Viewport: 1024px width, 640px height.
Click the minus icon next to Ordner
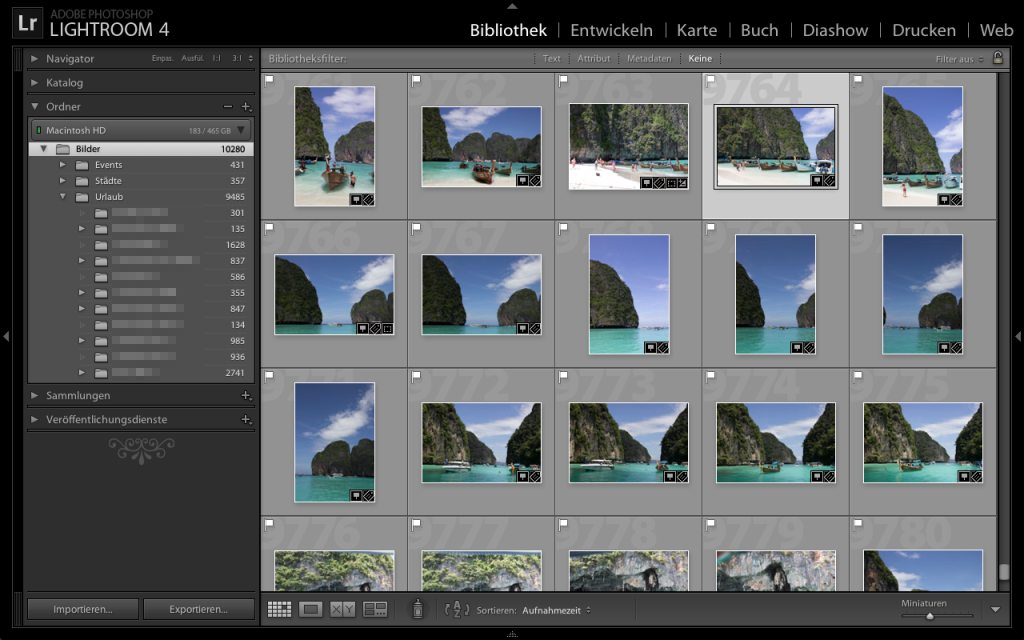click(228, 106)
